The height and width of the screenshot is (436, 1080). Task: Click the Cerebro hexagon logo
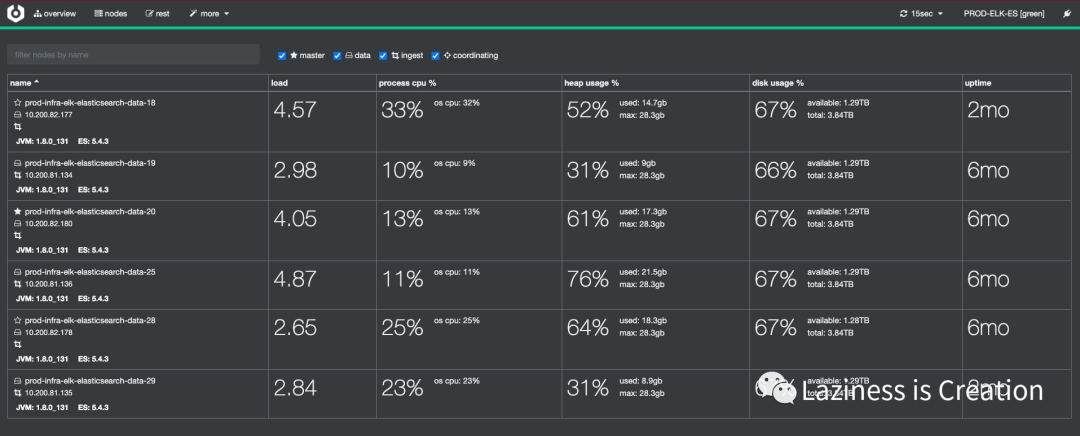click(x=15, y=14)
